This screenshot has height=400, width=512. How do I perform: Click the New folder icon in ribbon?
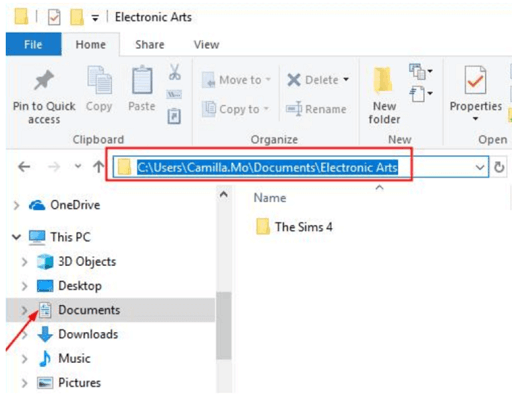pyautogui.click(x=383, y=80)
